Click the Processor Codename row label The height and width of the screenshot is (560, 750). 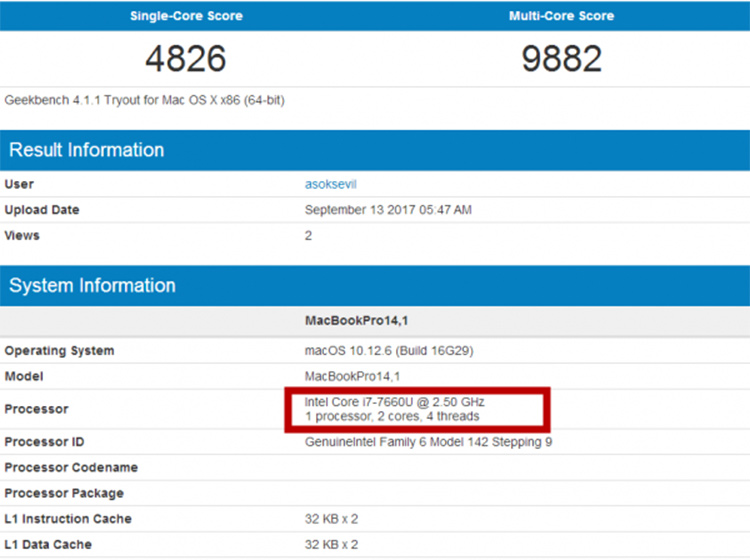click(71, 468)
